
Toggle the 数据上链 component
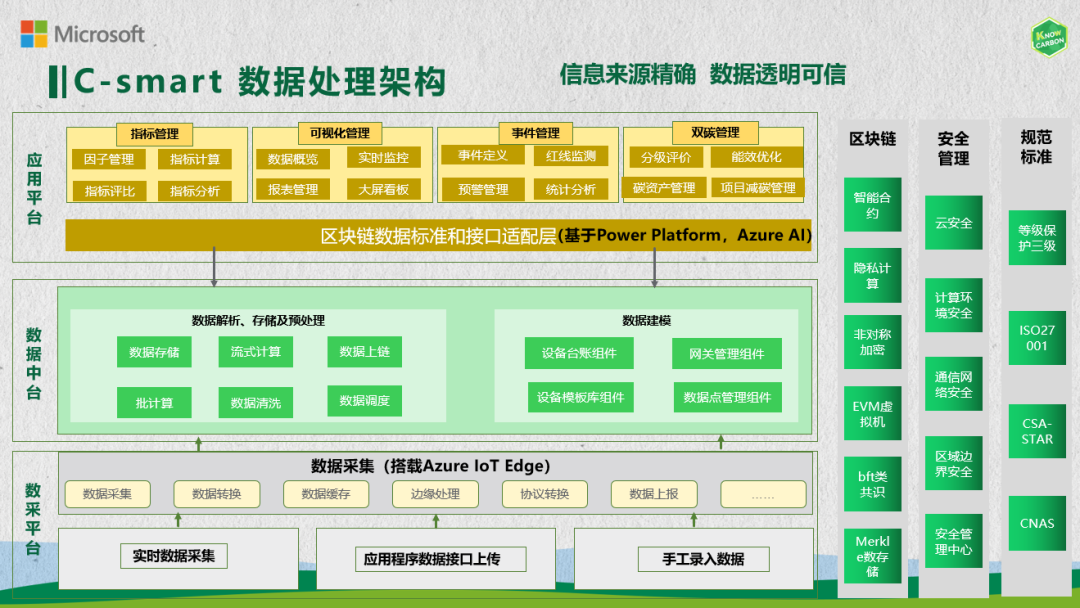pyautogui.click(x=364, y=352)
